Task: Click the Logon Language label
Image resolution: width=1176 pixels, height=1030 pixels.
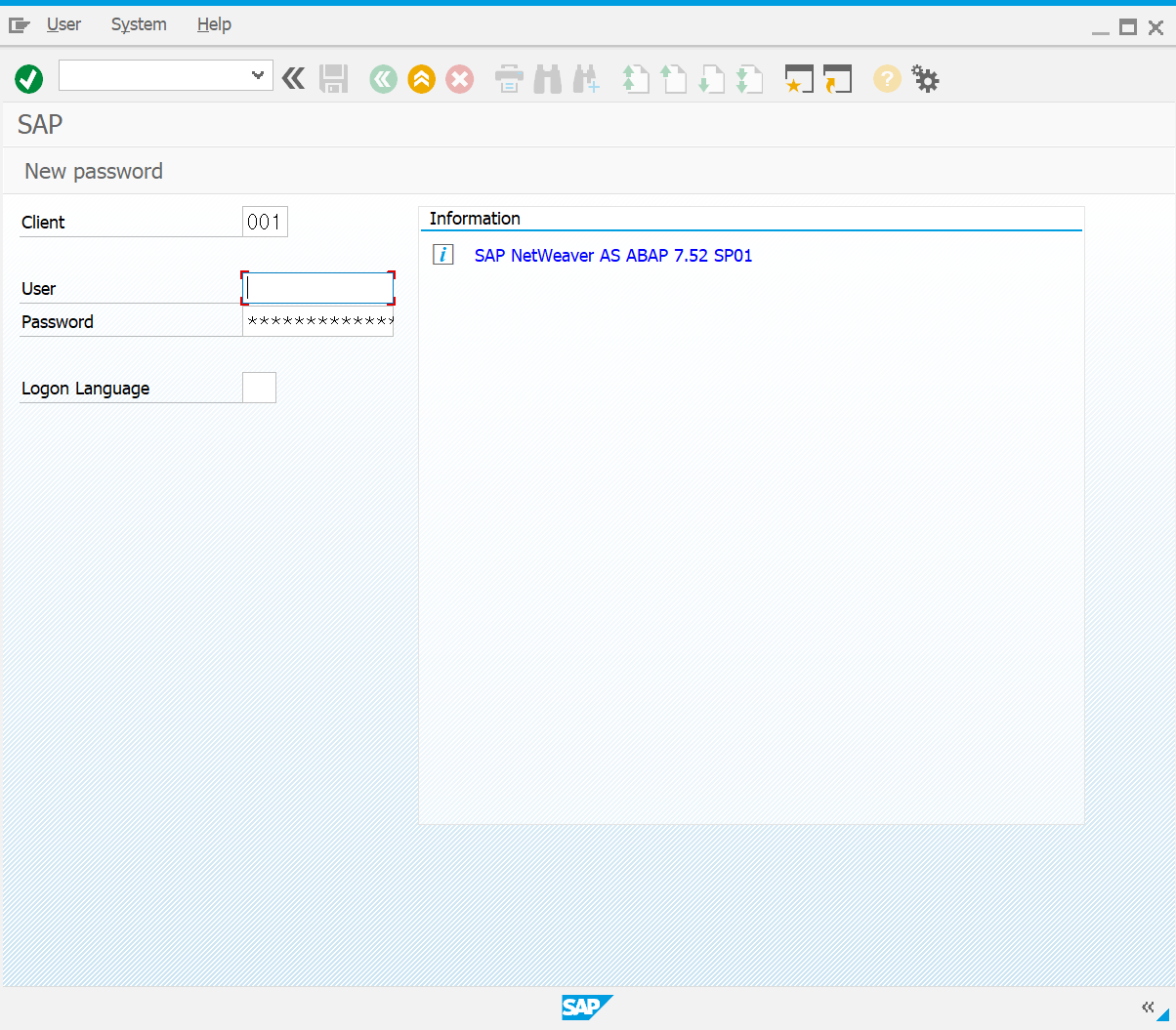Action: point(86,389)
